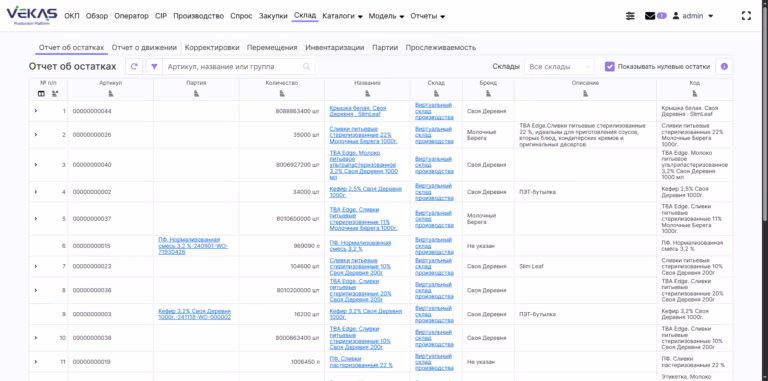Click in the Артикул, название или группа search field

pos(234,67)
